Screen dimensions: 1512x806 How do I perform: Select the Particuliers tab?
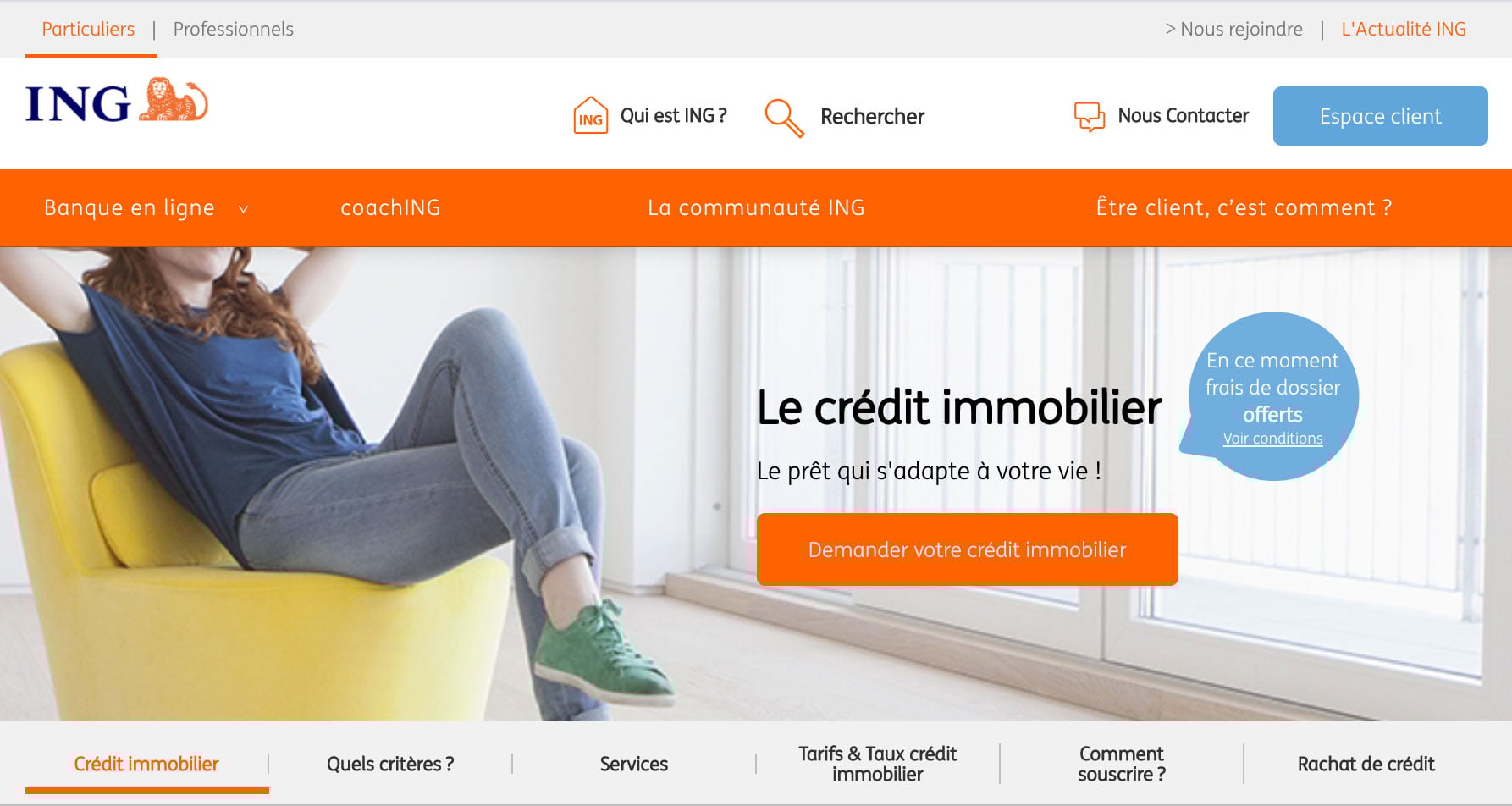click(x=88, y=29)
